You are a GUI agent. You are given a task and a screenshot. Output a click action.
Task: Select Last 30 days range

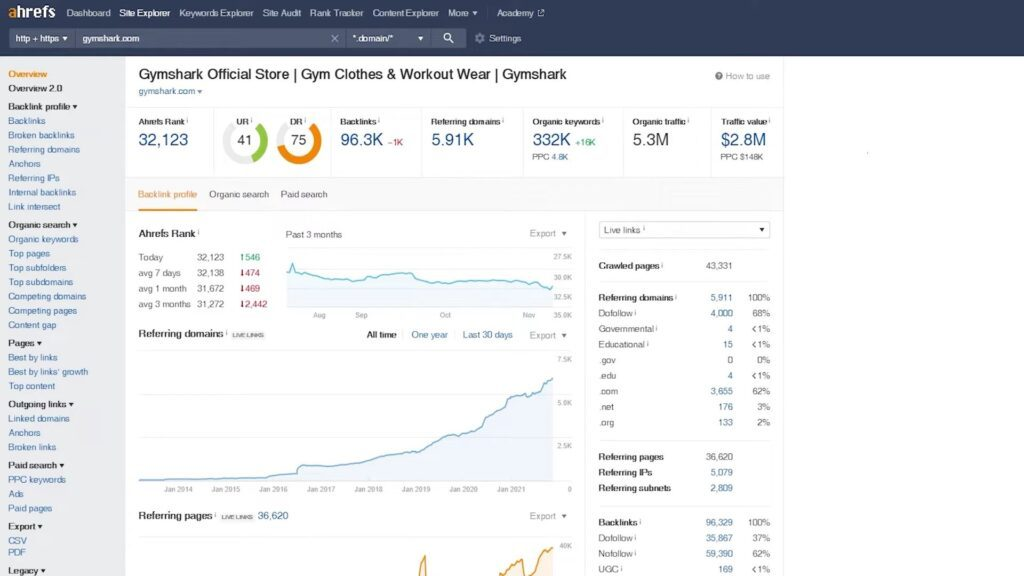tap(487, 335)
